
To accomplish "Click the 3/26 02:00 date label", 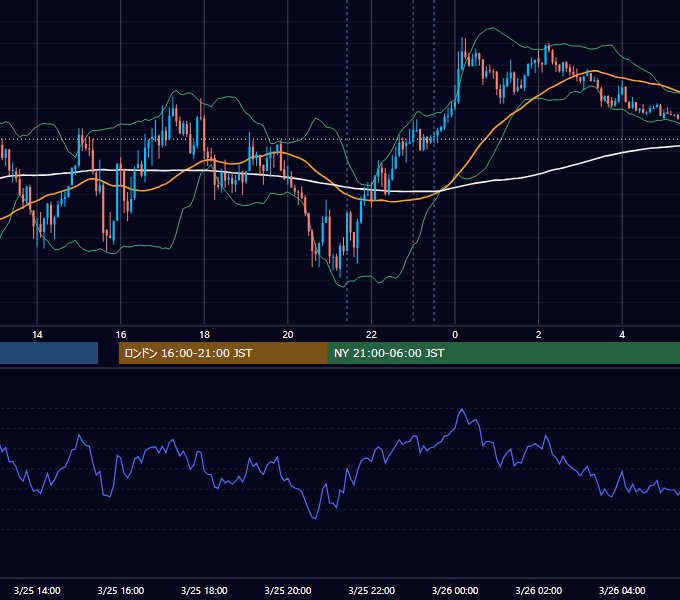I will click(539, 590).
